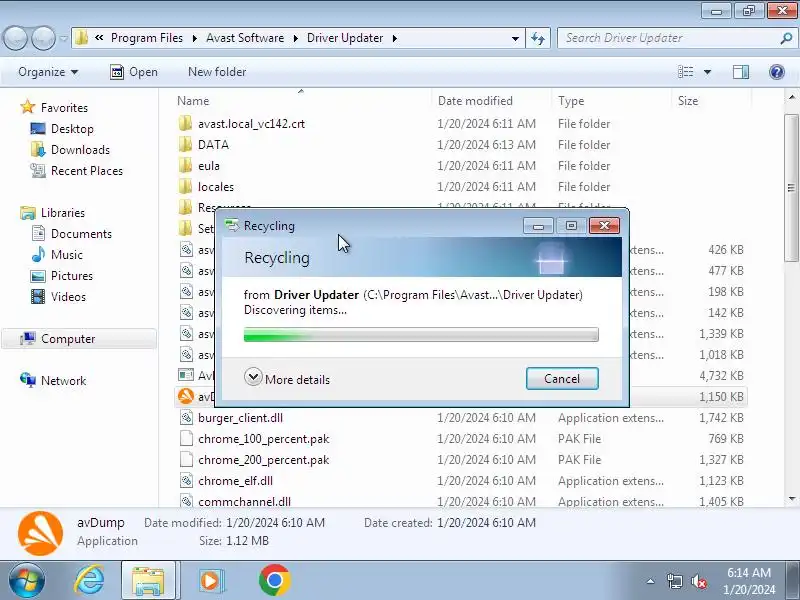
Task: Open Videos library
Action: coord(68,296)
